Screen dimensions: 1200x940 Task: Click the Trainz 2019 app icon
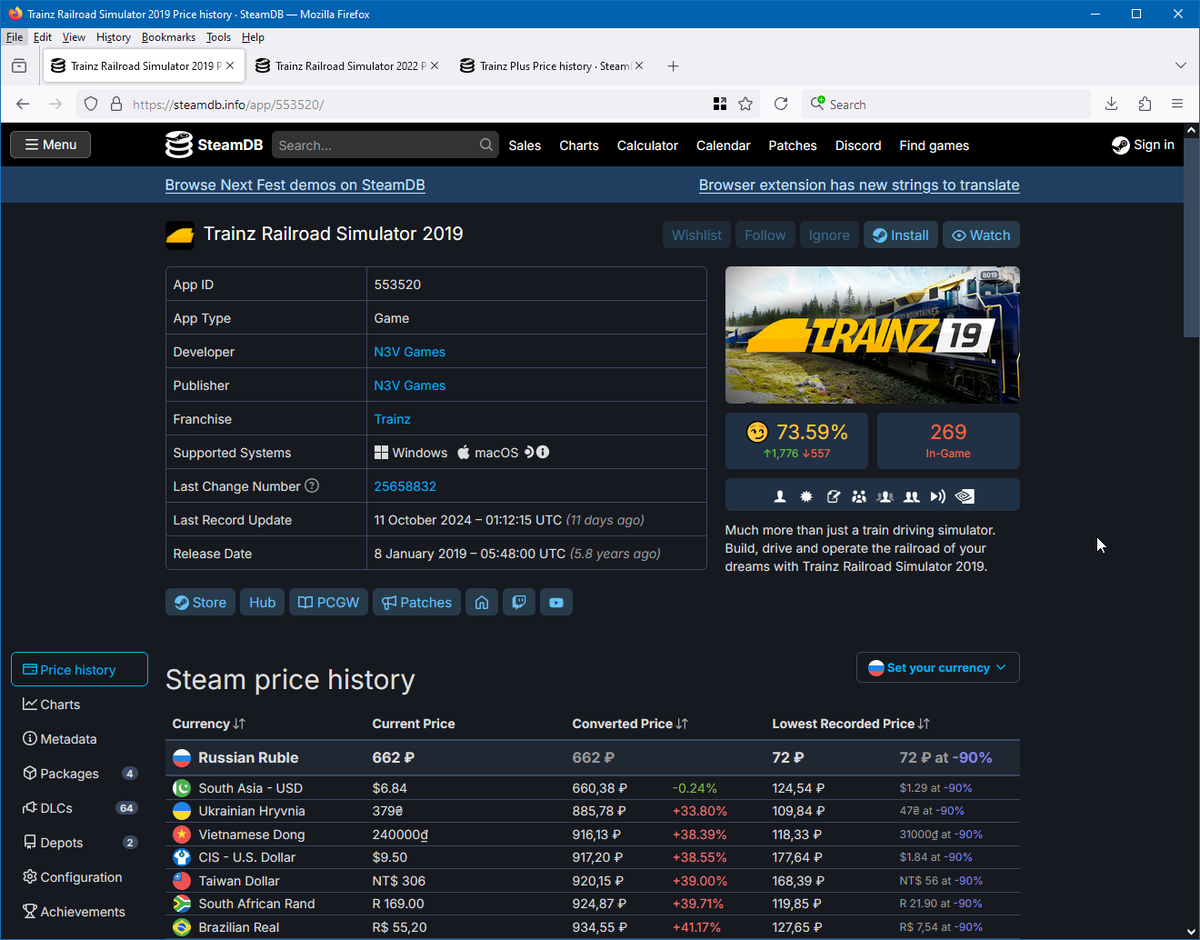(180, 234)
